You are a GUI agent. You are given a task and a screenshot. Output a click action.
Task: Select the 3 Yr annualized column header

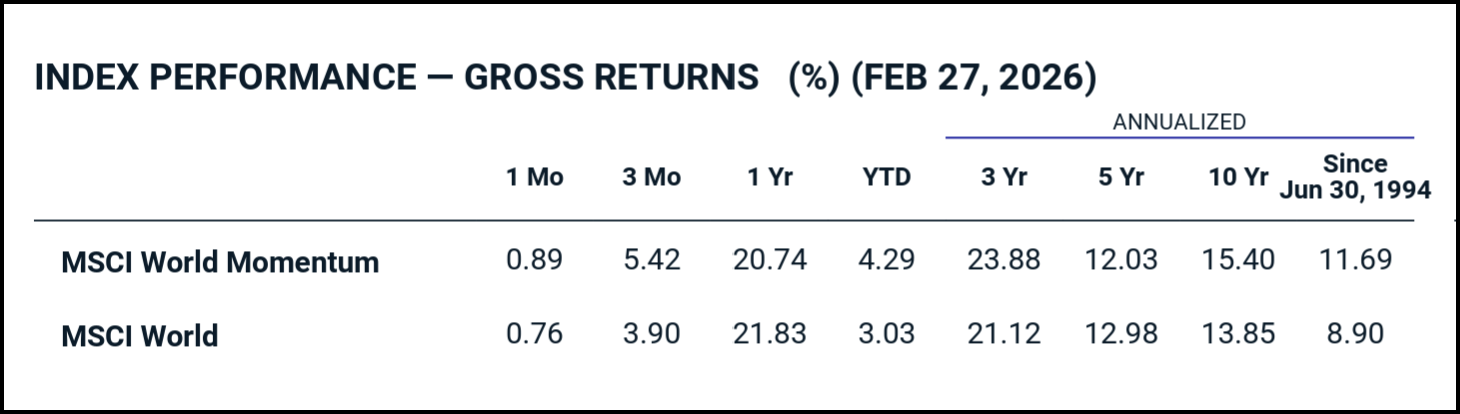click(1003, 177)
